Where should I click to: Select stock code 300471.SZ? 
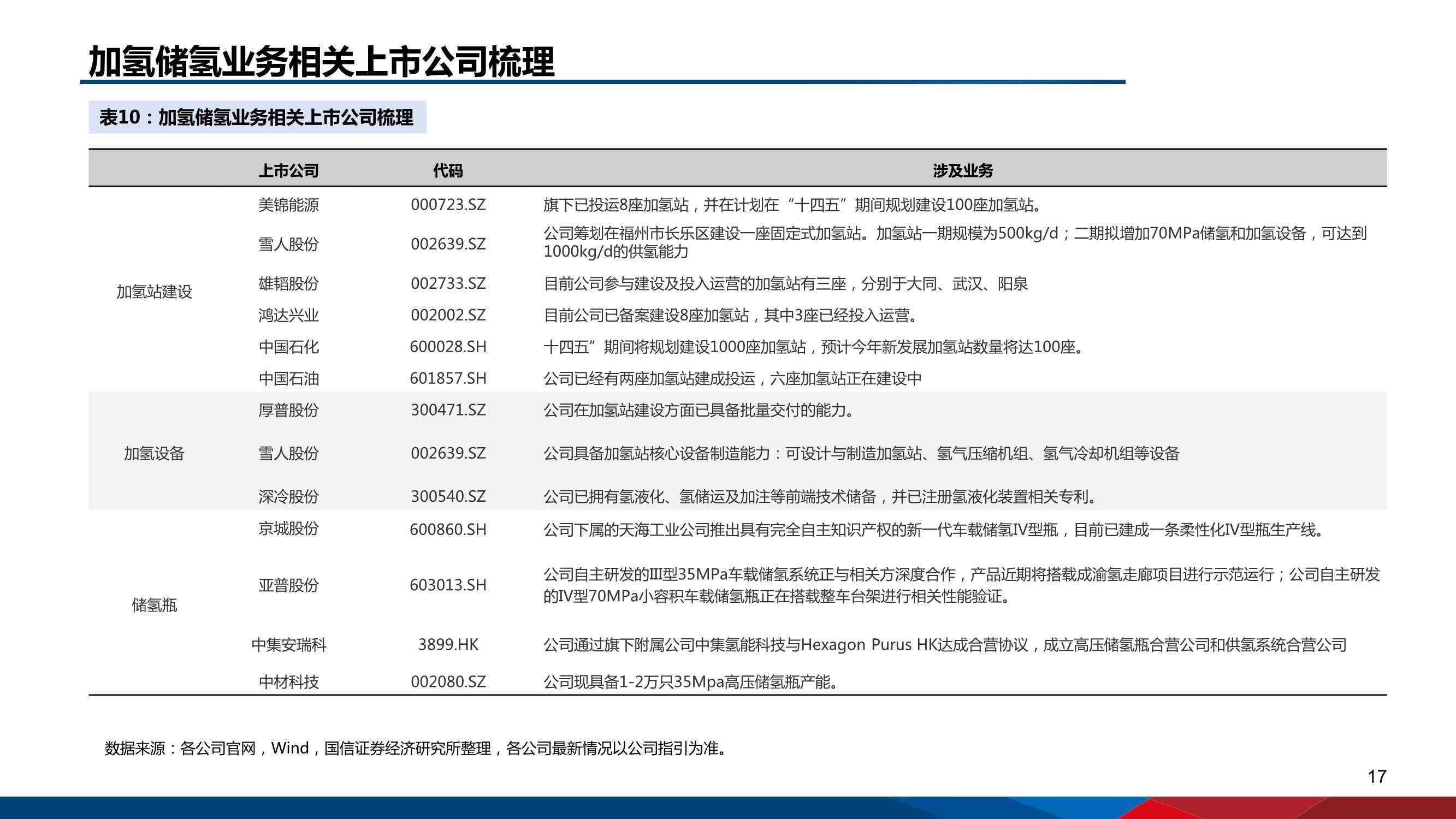pyautogui.click(x=448, y=410)
